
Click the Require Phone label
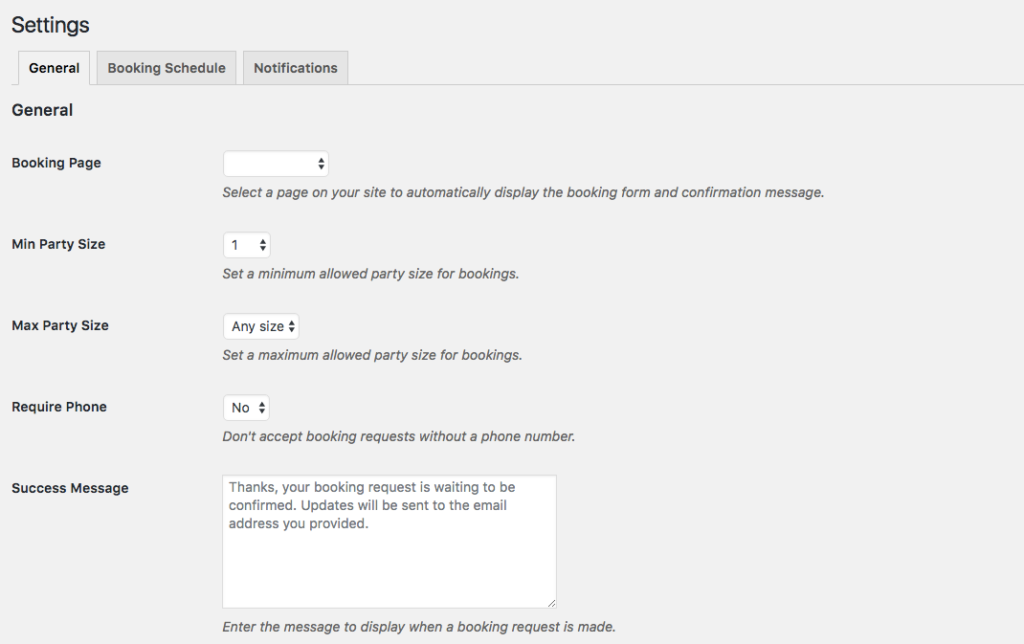click(59, 407)
